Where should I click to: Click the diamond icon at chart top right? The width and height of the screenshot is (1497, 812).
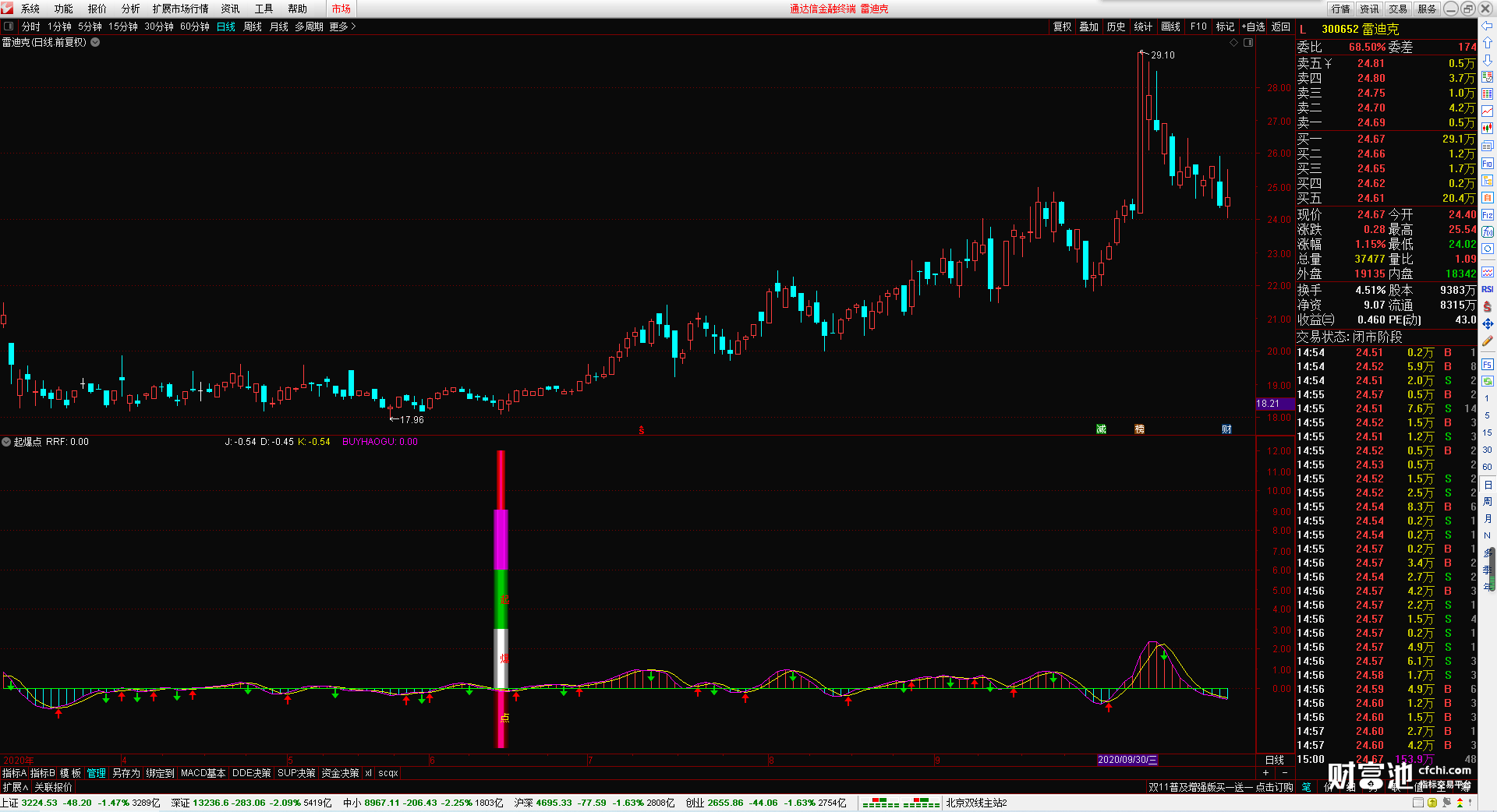(x=1234, y=43)
